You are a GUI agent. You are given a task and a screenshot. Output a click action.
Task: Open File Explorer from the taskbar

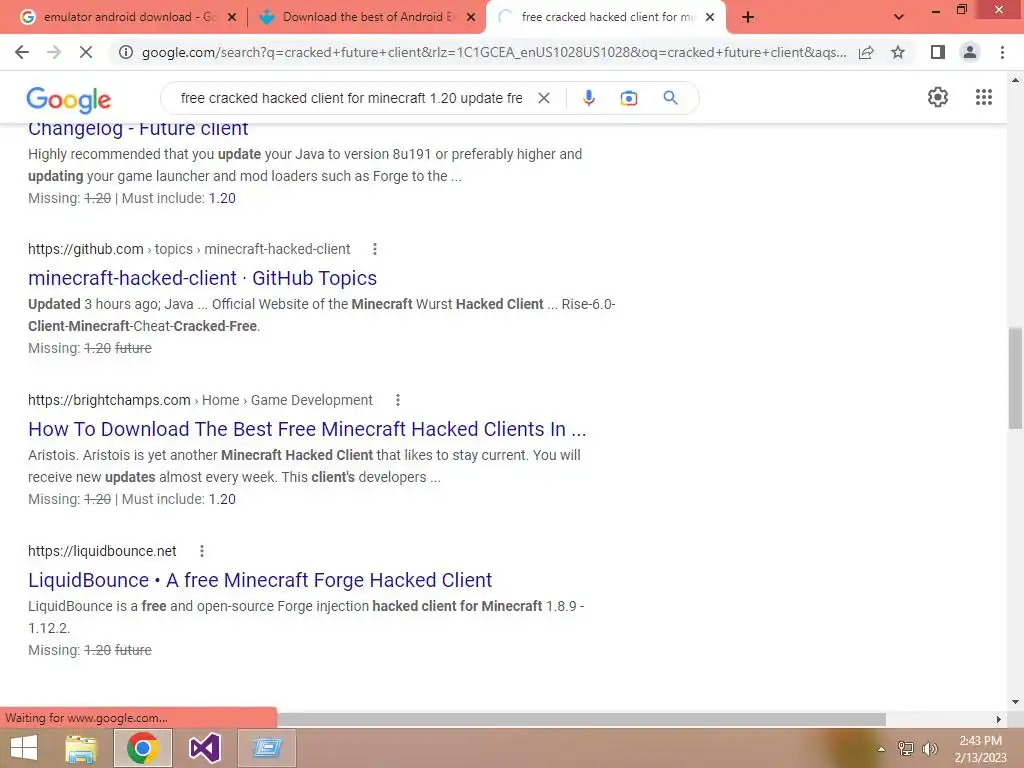(x=81, y=748)
